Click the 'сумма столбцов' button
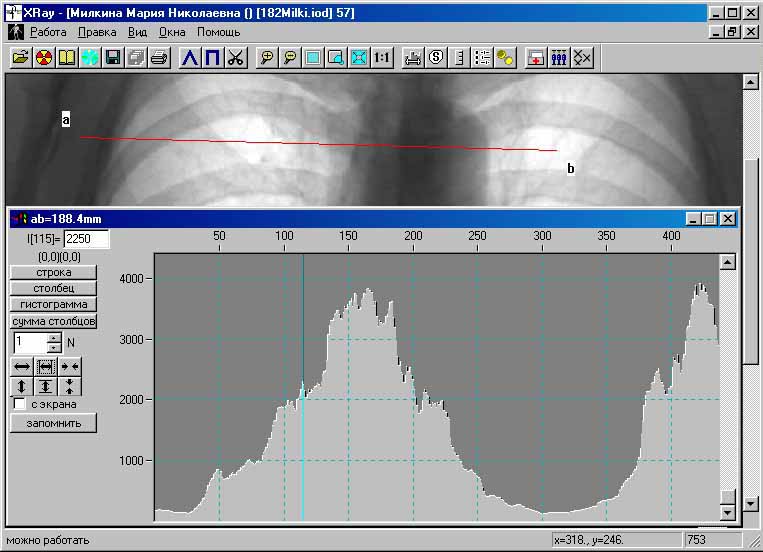Screen dimensions: 763x552 (54, 321)
